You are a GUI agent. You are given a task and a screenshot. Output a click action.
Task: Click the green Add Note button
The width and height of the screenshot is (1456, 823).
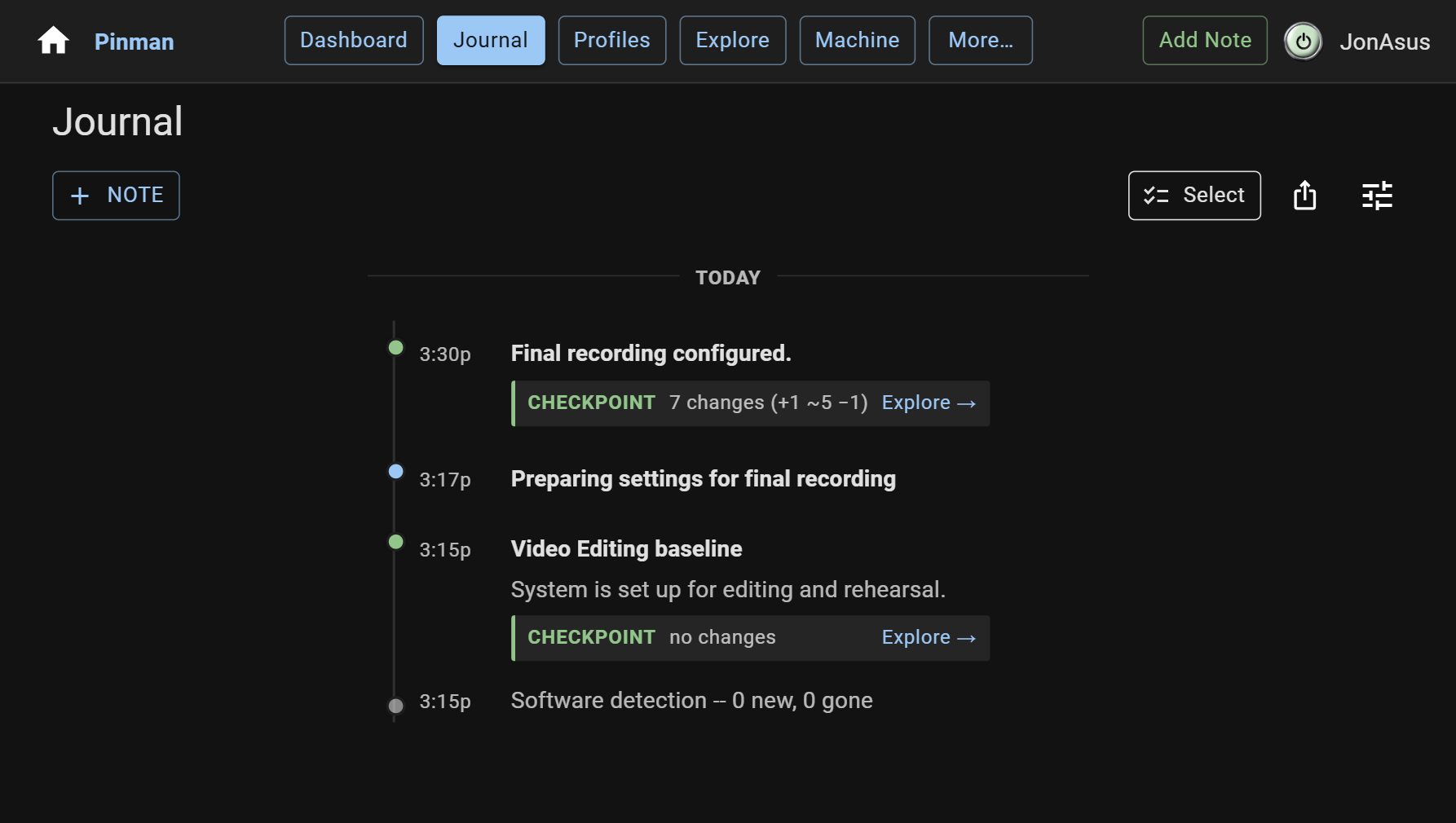pos(1205,40)
